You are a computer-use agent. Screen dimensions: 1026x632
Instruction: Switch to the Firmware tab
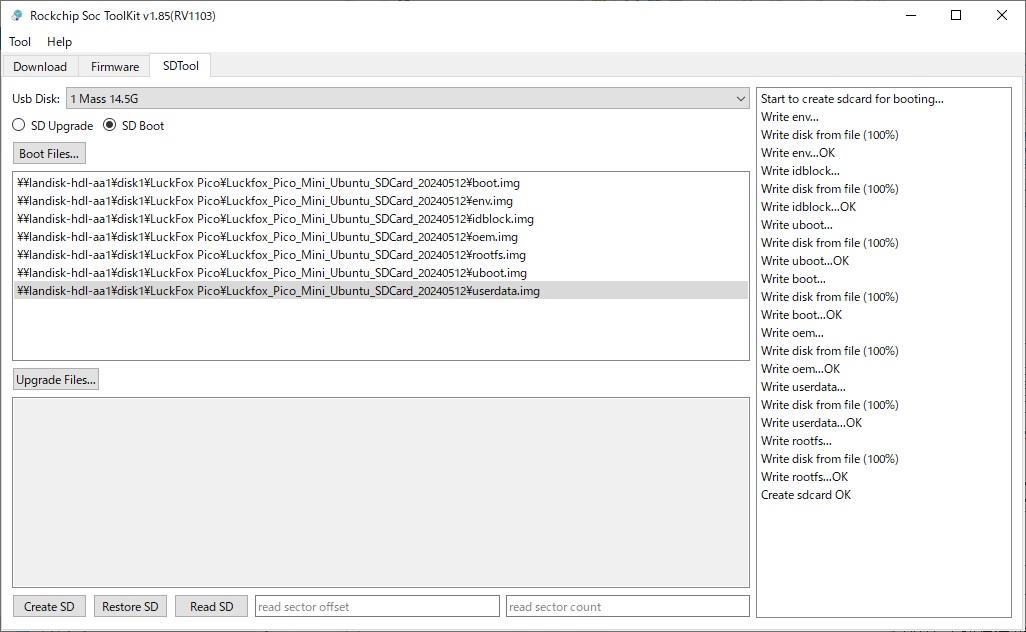point(115,67)
